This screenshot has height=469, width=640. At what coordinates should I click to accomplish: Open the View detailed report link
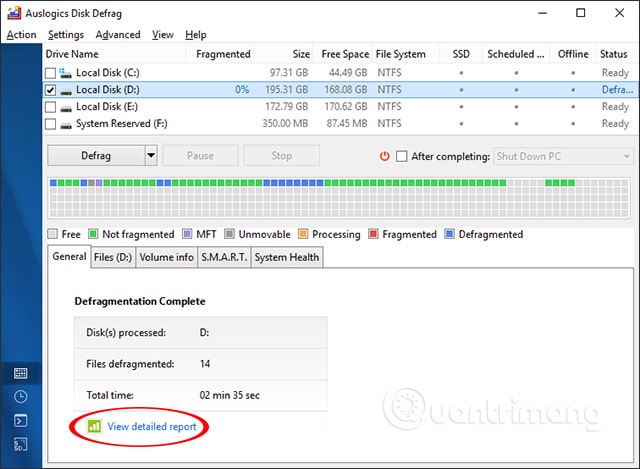pyautogui.click(x=152, y=427)
